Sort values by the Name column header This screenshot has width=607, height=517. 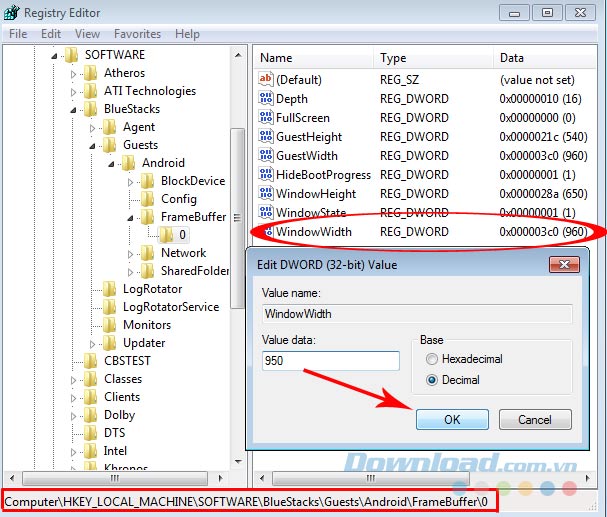point(314,58)
